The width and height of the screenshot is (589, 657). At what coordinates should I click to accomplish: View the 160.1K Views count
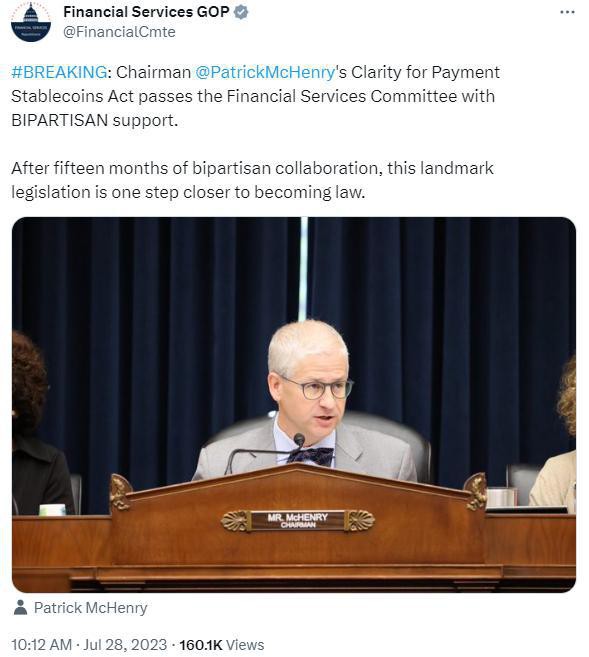click(222, 644)
